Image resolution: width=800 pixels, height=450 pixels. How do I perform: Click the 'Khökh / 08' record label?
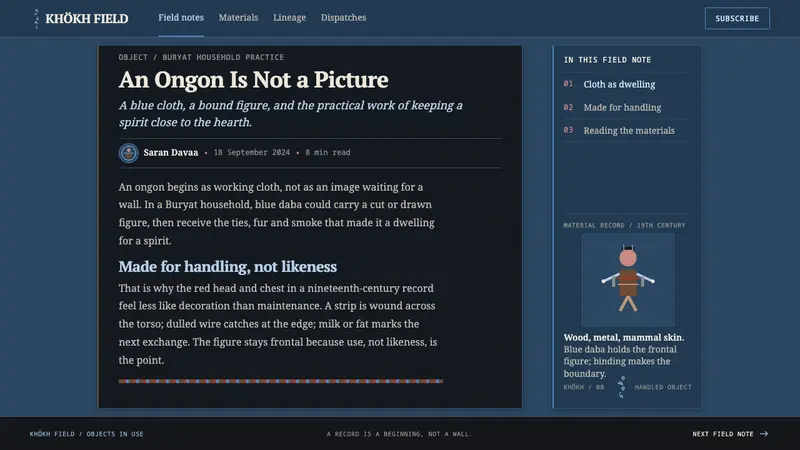coord(584,387)
